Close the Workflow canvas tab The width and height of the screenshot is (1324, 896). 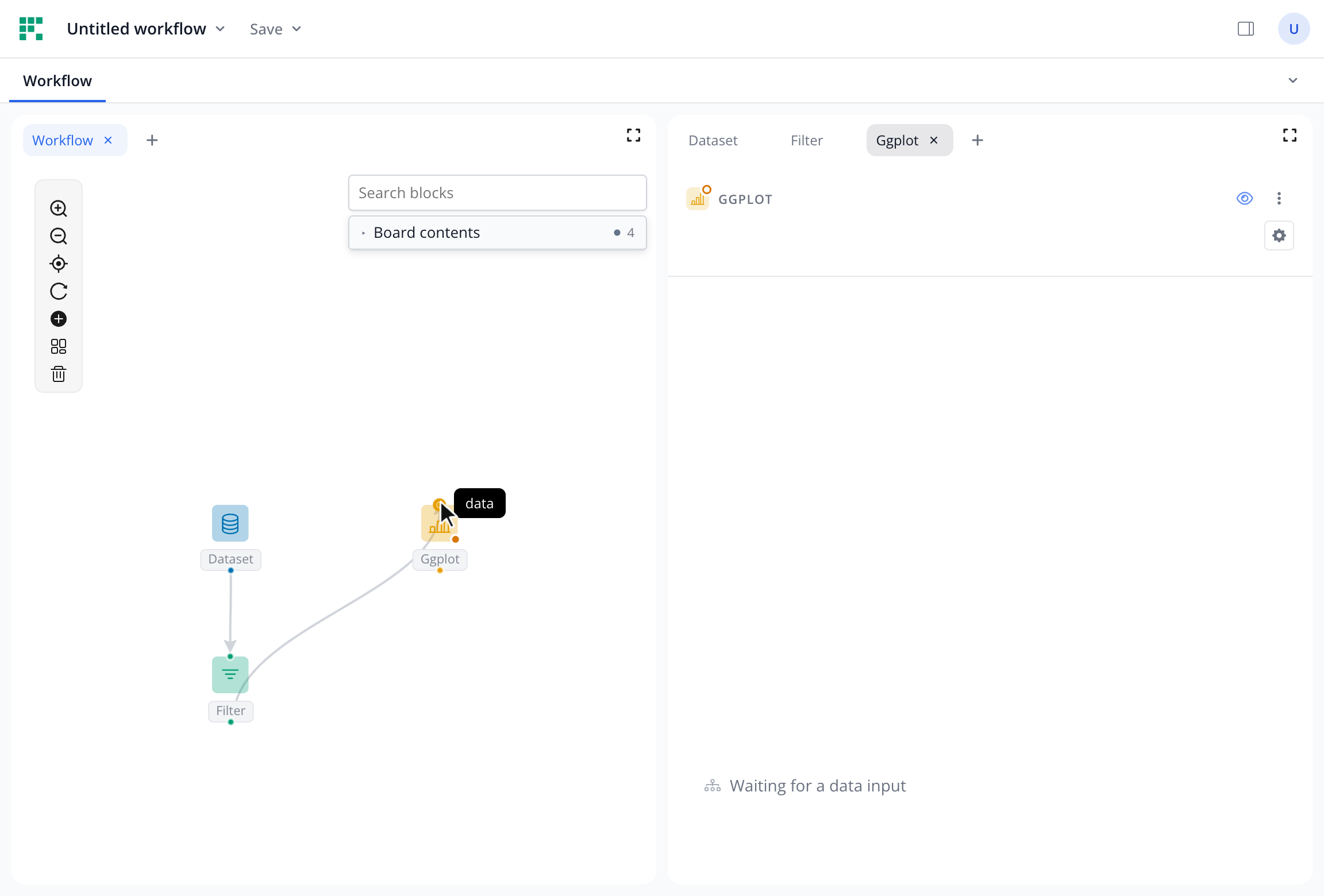point(108,140)
